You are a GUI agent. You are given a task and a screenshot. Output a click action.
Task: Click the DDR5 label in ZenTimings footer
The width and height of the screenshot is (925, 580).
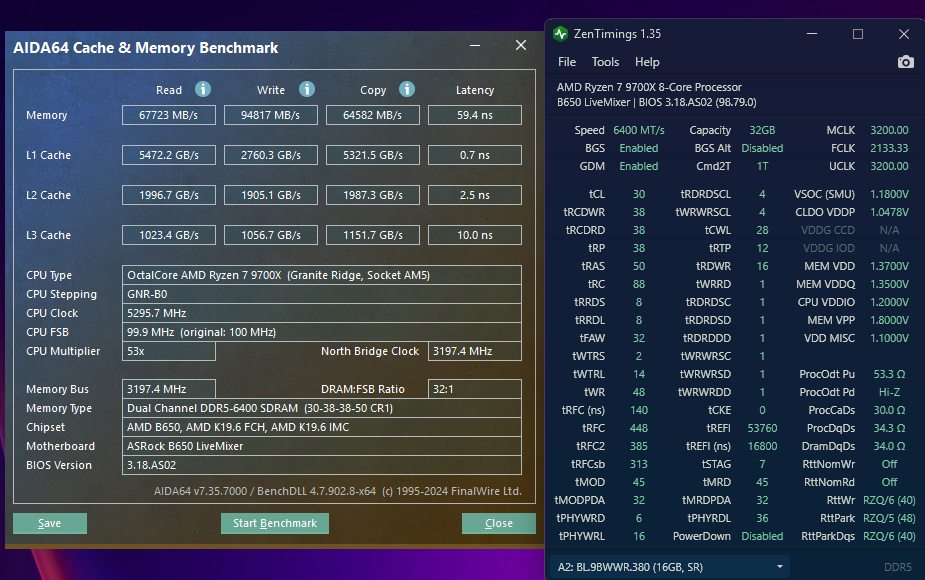(x=897, y=567)
